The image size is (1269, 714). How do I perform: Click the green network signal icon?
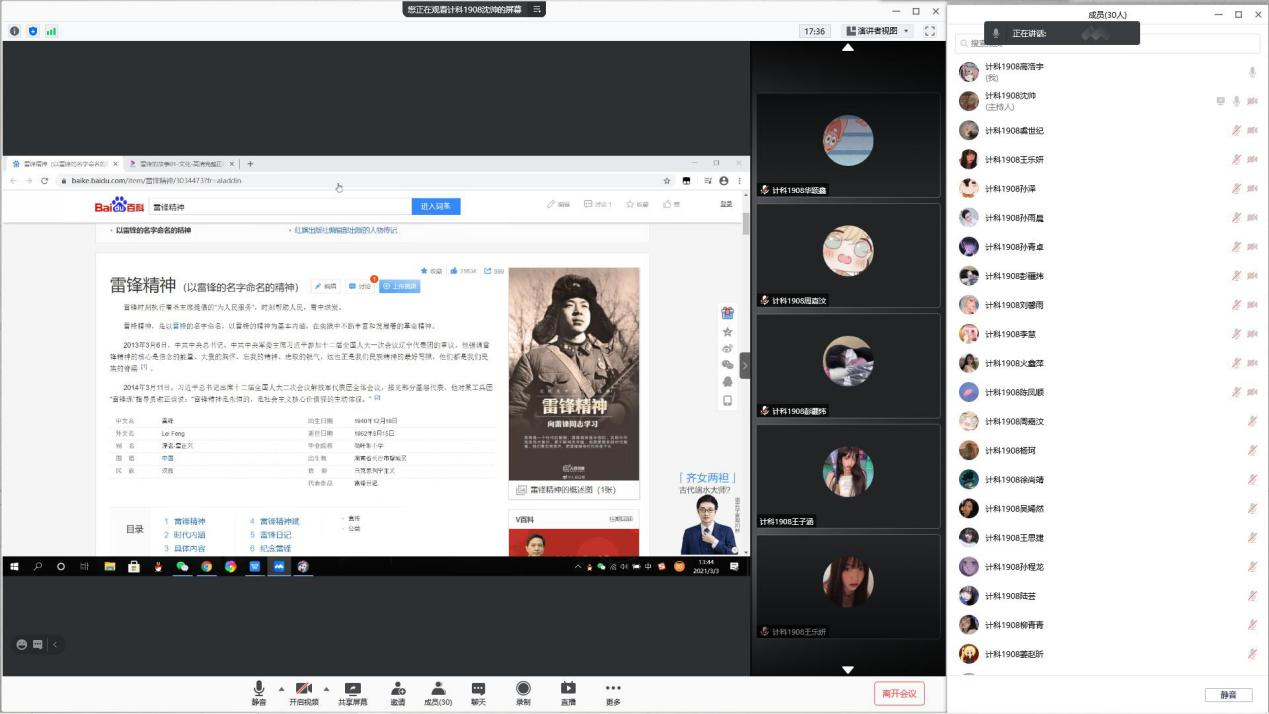tap(51, 31)
